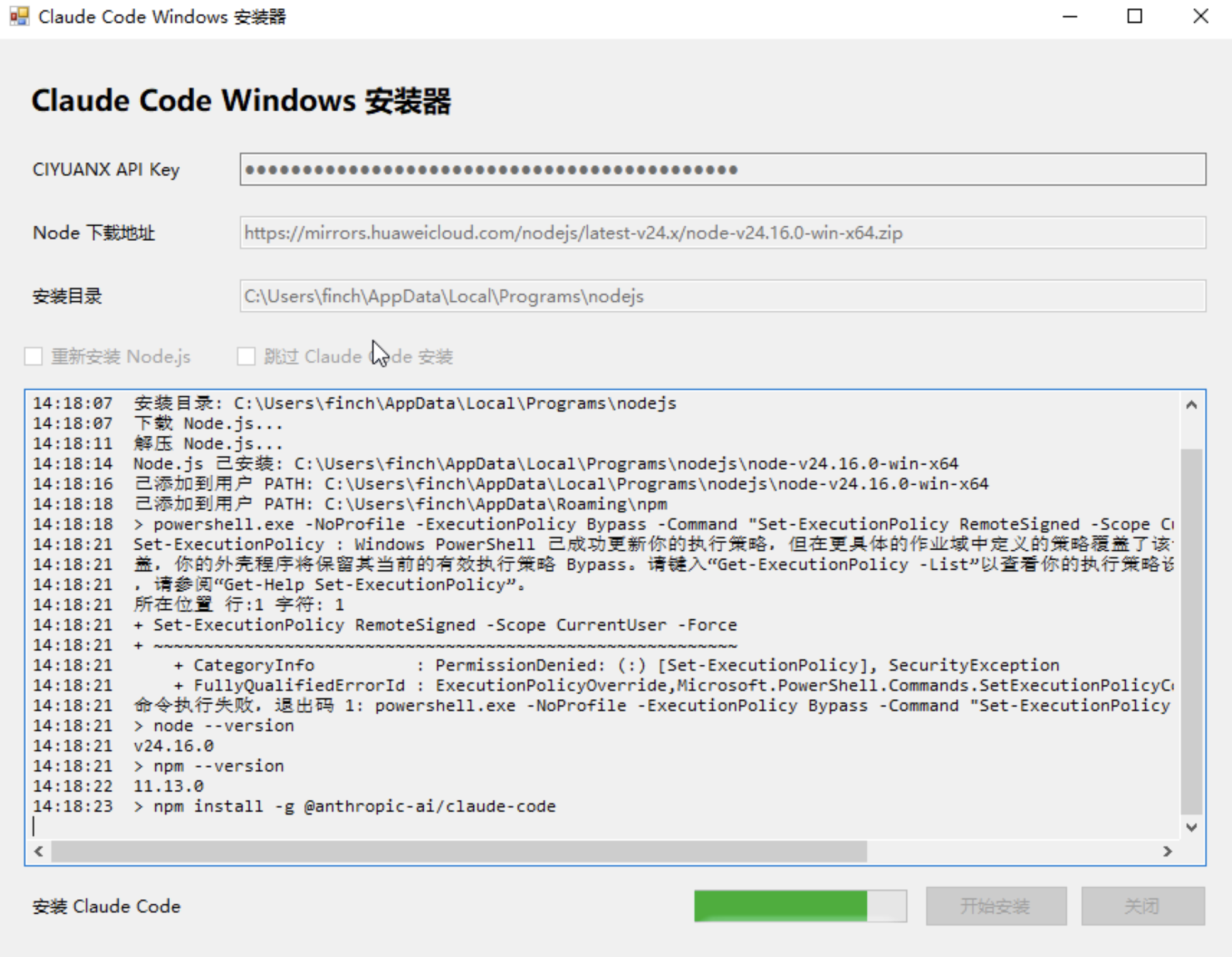1232x957 pixels.
Task: Toggle the 重新安装 Node.js checkbox
Action: click(33, 357)
